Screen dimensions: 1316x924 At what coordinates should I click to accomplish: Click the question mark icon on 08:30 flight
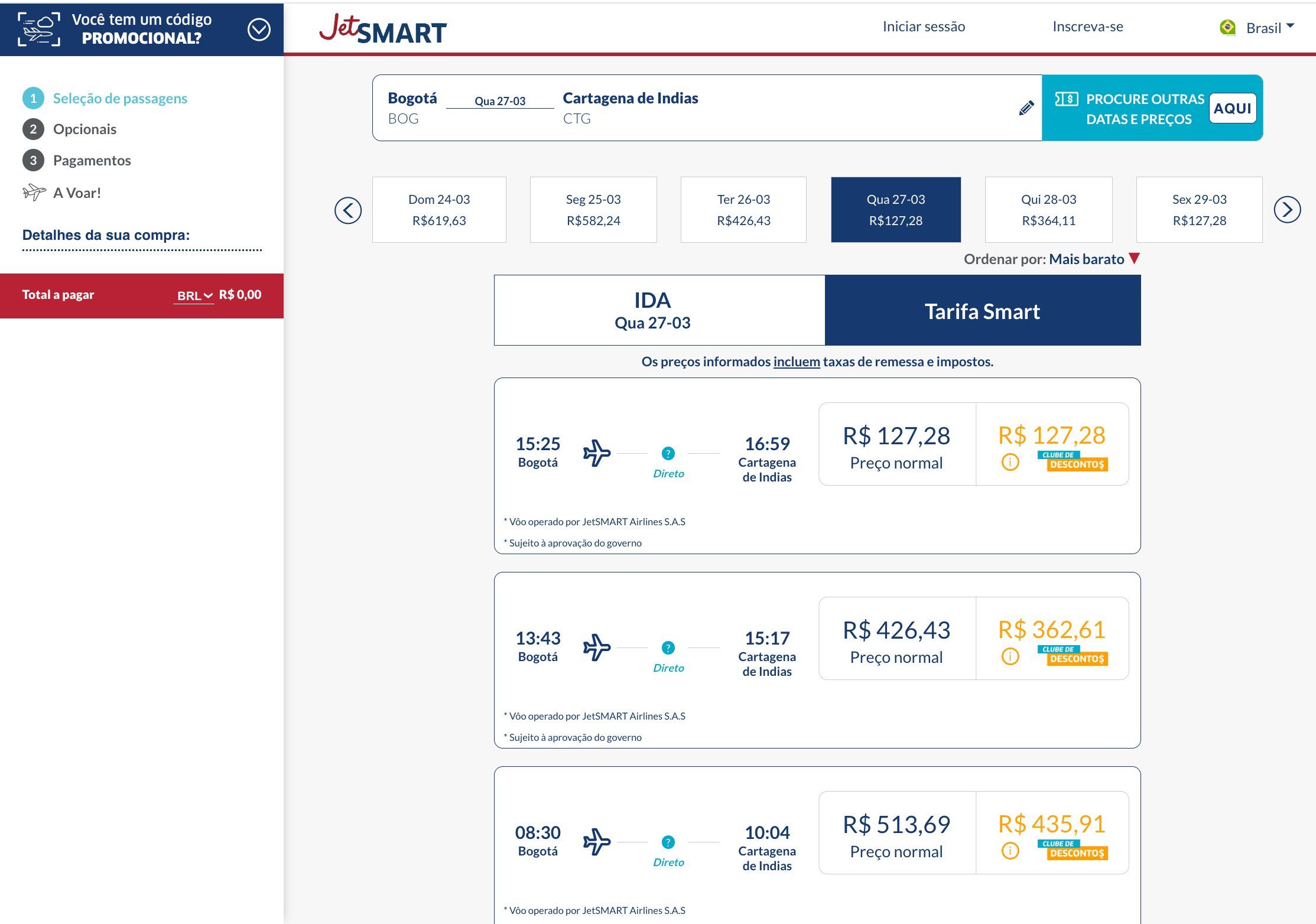tap(668, 842)
